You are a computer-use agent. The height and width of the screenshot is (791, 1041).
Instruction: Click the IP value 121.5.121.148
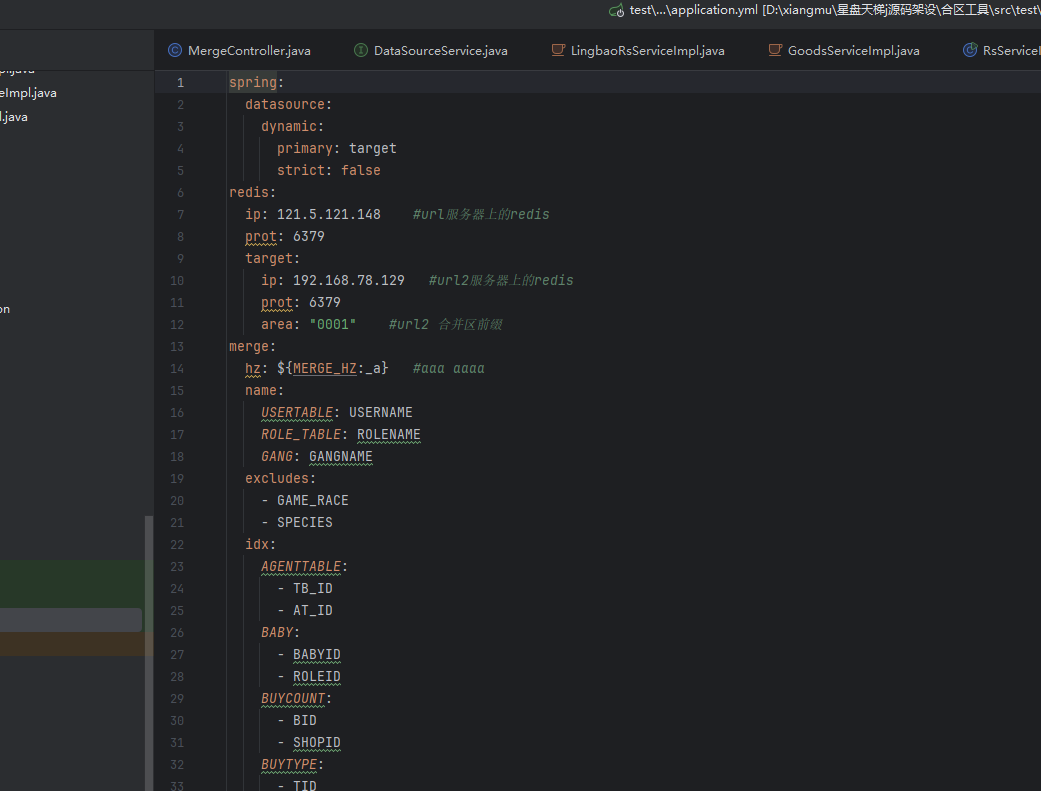pyautogui.click(x=329, y=215)
